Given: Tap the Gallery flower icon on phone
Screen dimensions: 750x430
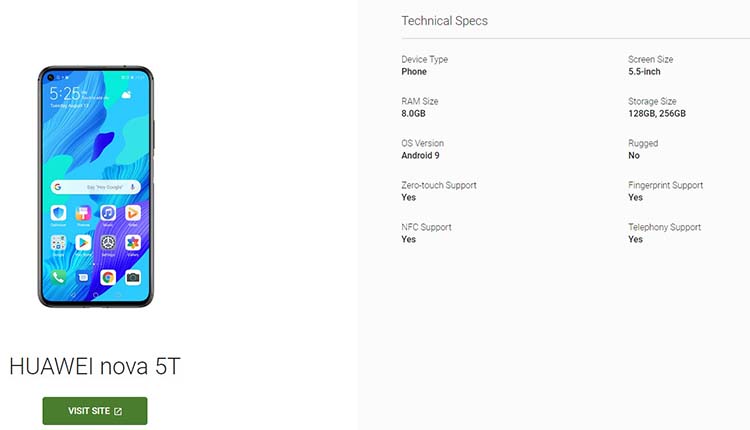Looking at the screenshot, I should [x=133, y=243].
